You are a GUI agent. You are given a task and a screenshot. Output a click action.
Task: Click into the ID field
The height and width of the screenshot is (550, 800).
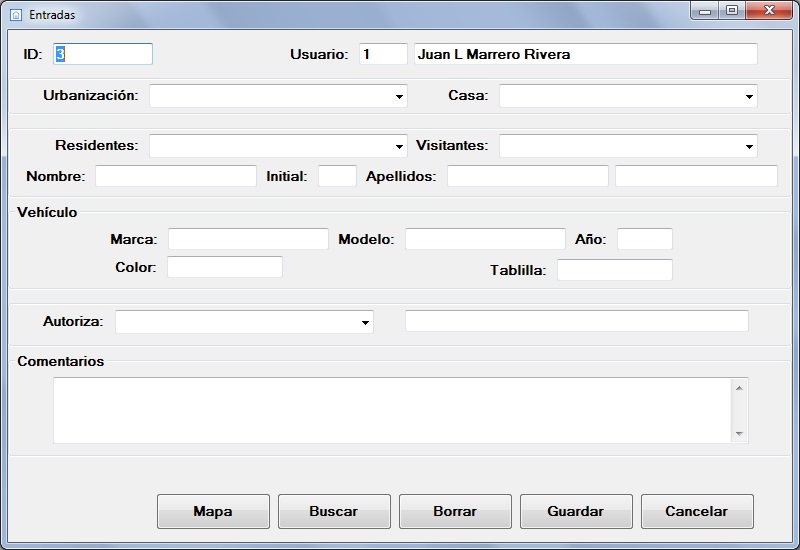point(103,54)
